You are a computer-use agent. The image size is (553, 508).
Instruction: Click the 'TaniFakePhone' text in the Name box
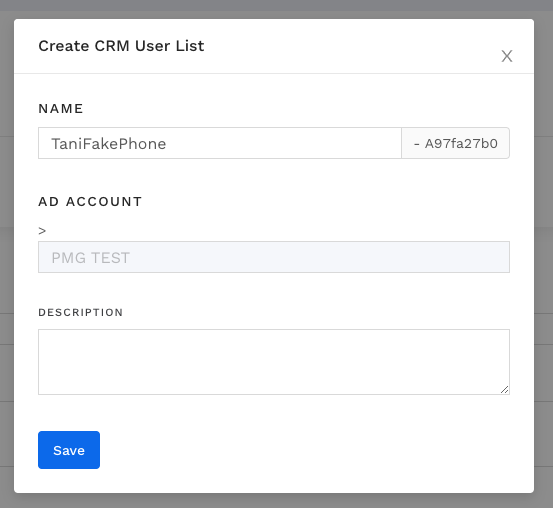[x=109, y=144]
